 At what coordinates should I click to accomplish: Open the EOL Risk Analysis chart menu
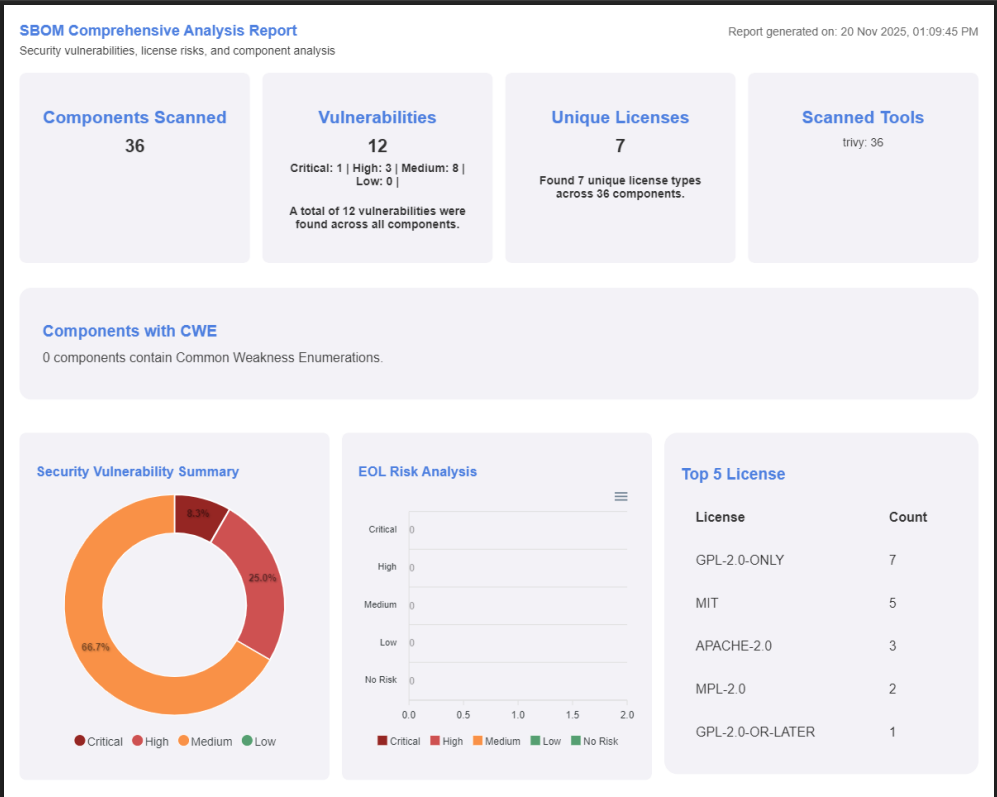tap(620, 496)
